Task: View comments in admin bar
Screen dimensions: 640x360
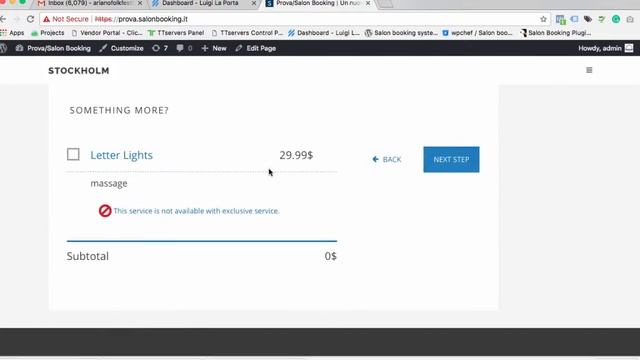Action: [x=184, y=48]
